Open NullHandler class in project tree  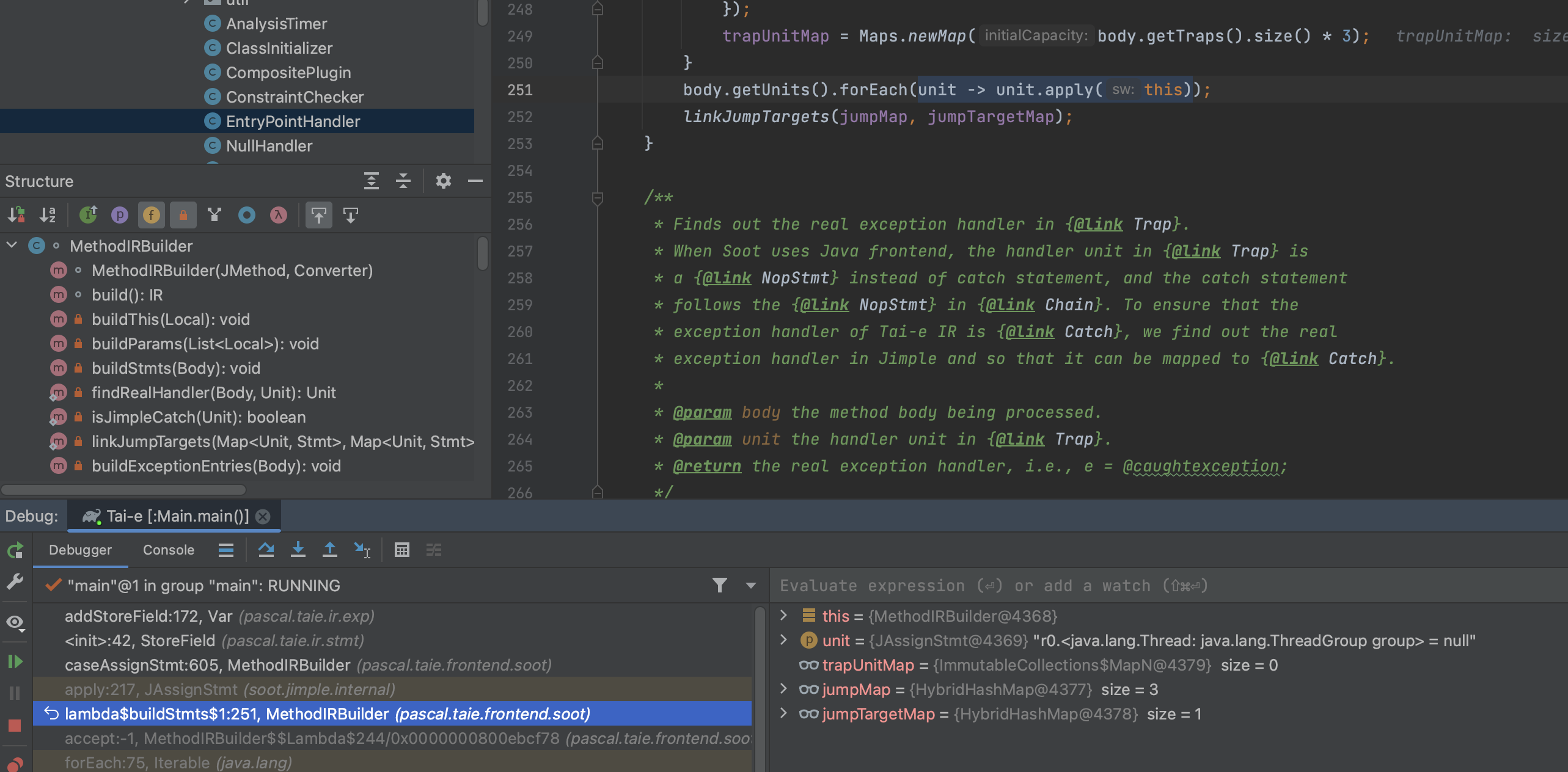(269, 146)
